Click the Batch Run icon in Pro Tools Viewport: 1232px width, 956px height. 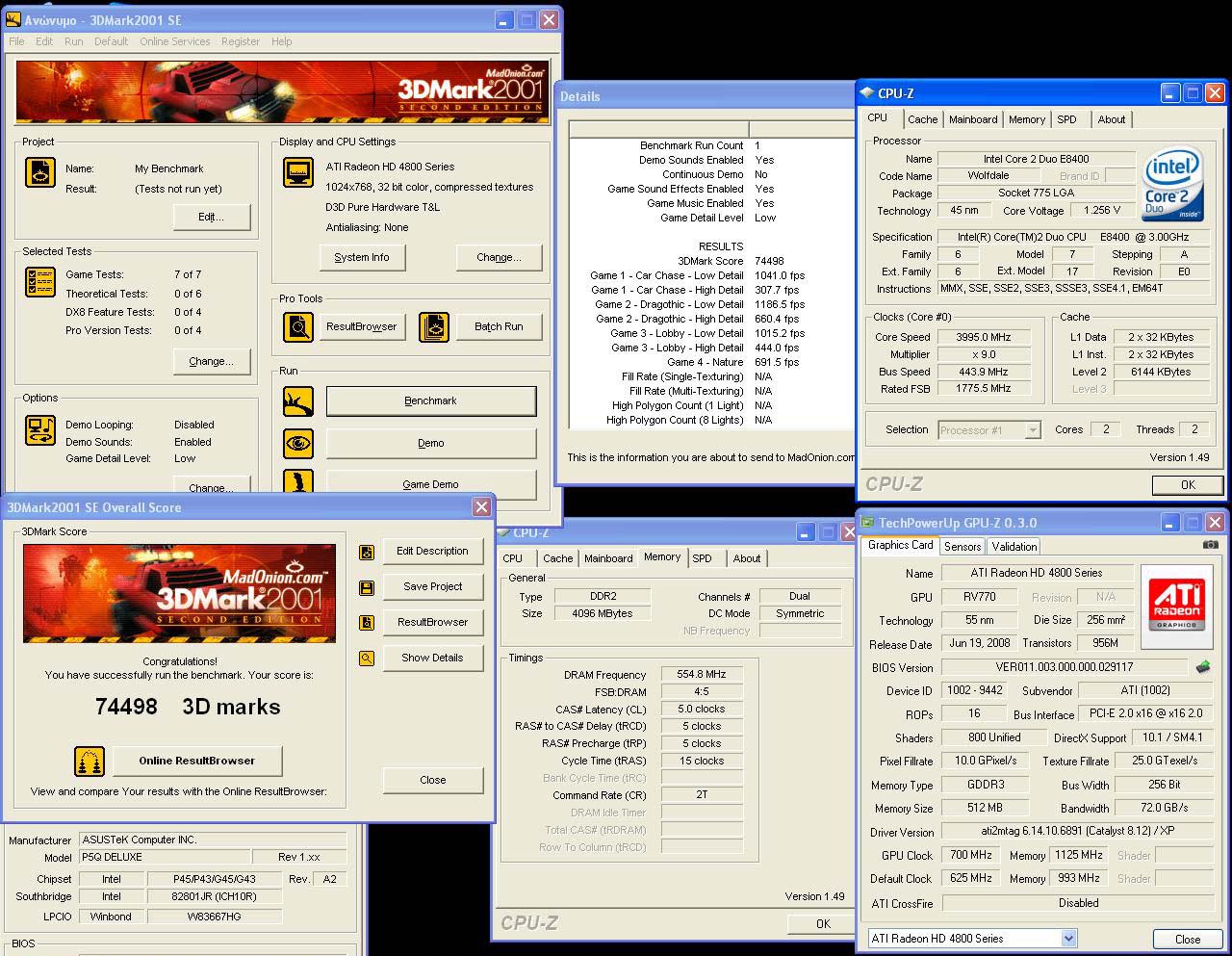click(x=434, y=327)
